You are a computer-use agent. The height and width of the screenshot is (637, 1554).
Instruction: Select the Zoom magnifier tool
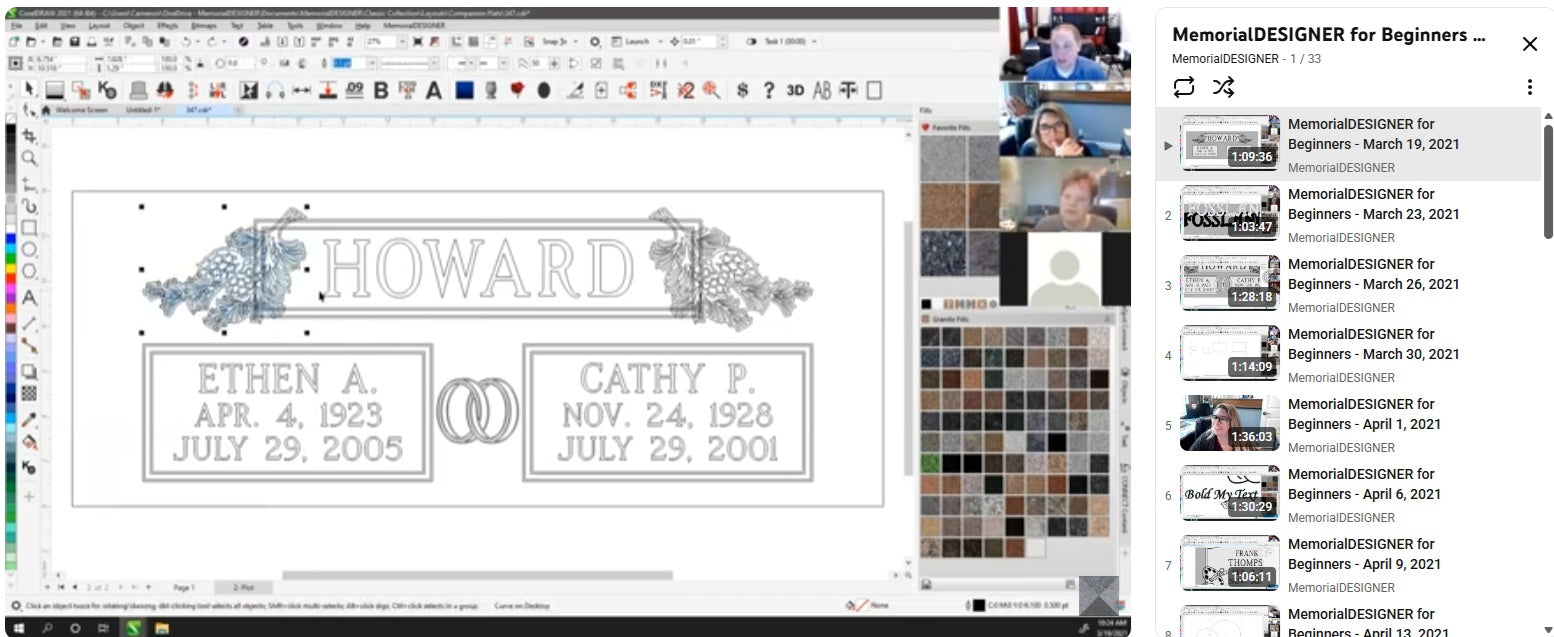29,158
